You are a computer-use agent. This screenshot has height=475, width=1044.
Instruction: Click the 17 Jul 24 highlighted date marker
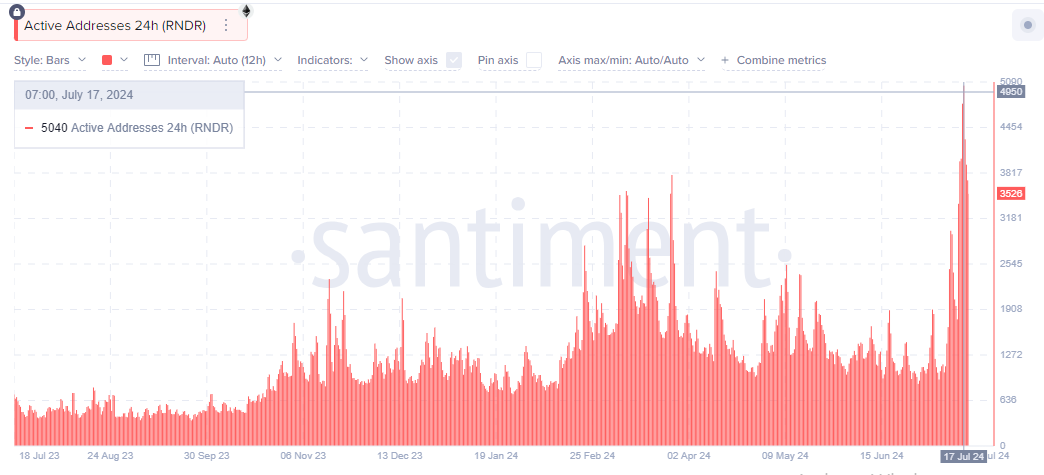963,456
